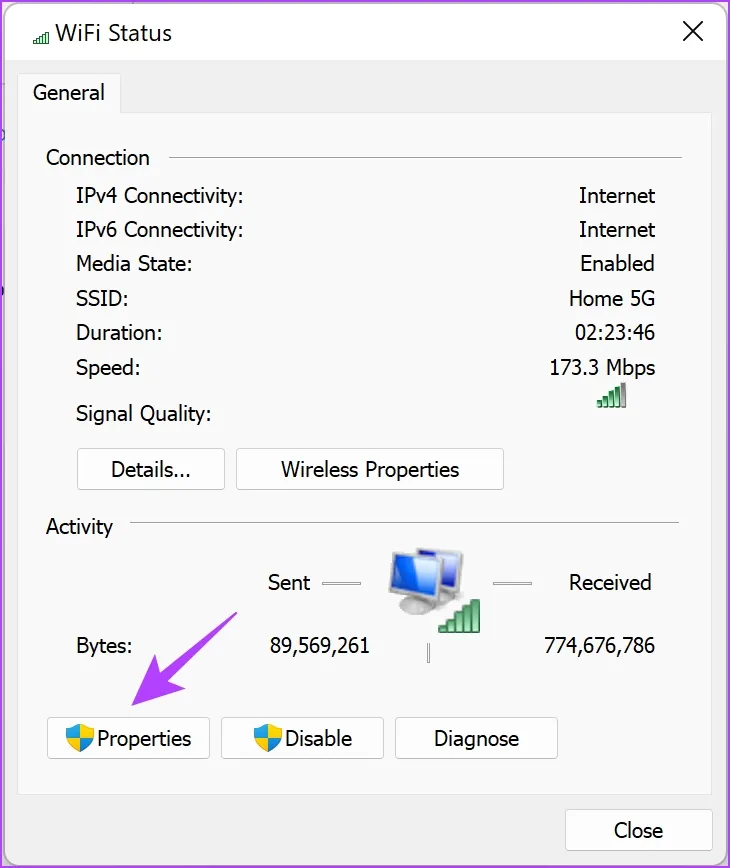Run Diagnose on the connection
The width and height of the screenshot is (730, 868).
click(x=476, y=739)
